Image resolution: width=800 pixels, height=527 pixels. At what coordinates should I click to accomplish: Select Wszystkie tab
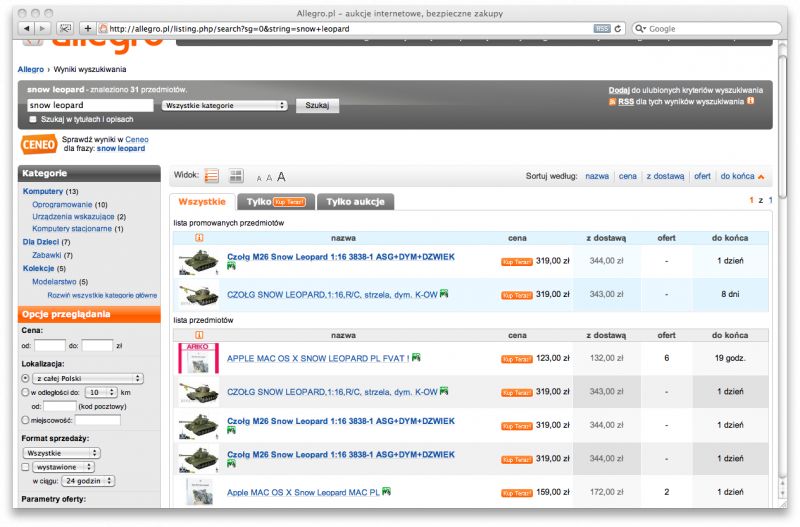202,202
